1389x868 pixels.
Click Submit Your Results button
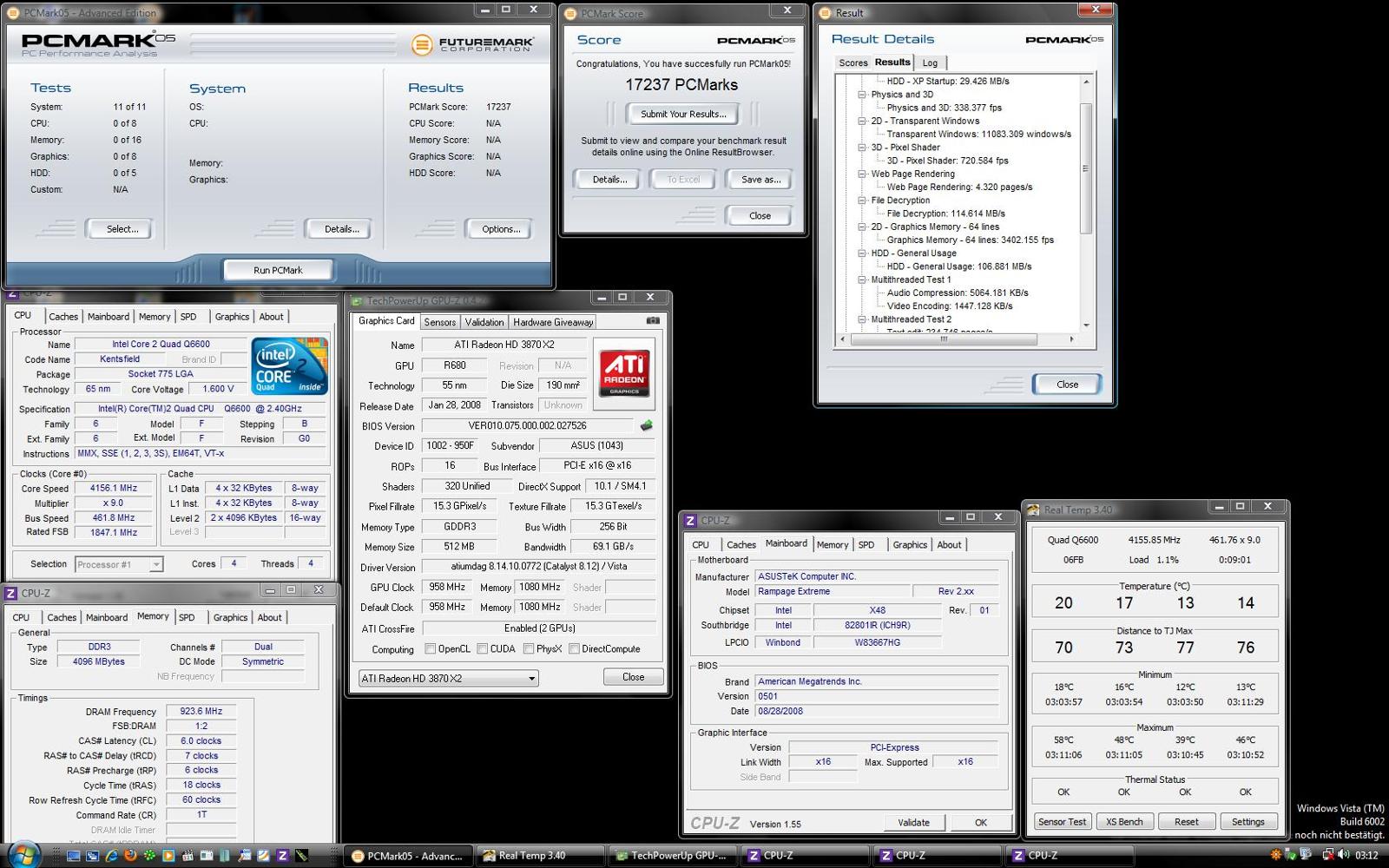click(x=683, y=114)
